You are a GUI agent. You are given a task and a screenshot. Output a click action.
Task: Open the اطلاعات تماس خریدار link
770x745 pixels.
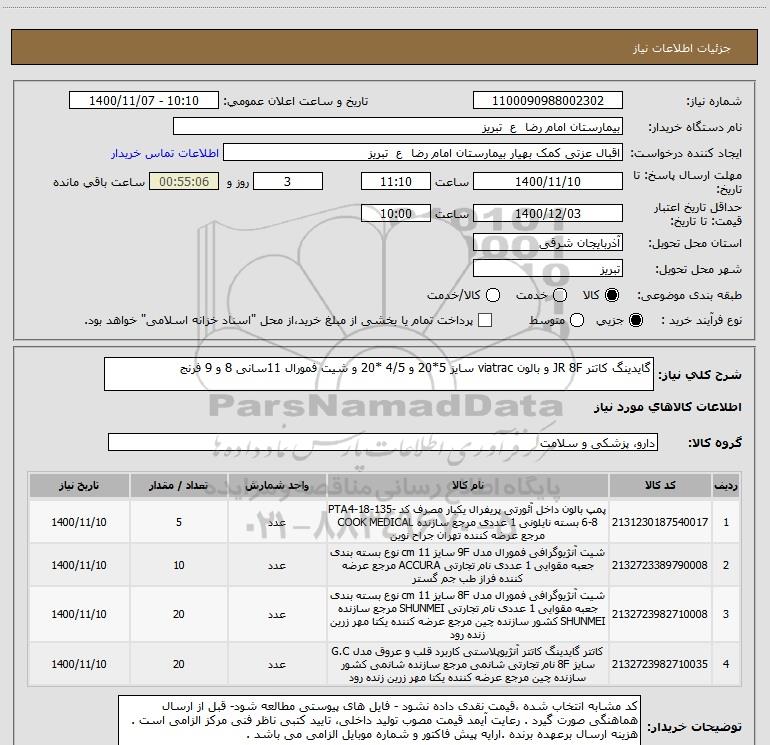[x=165, y=153]
